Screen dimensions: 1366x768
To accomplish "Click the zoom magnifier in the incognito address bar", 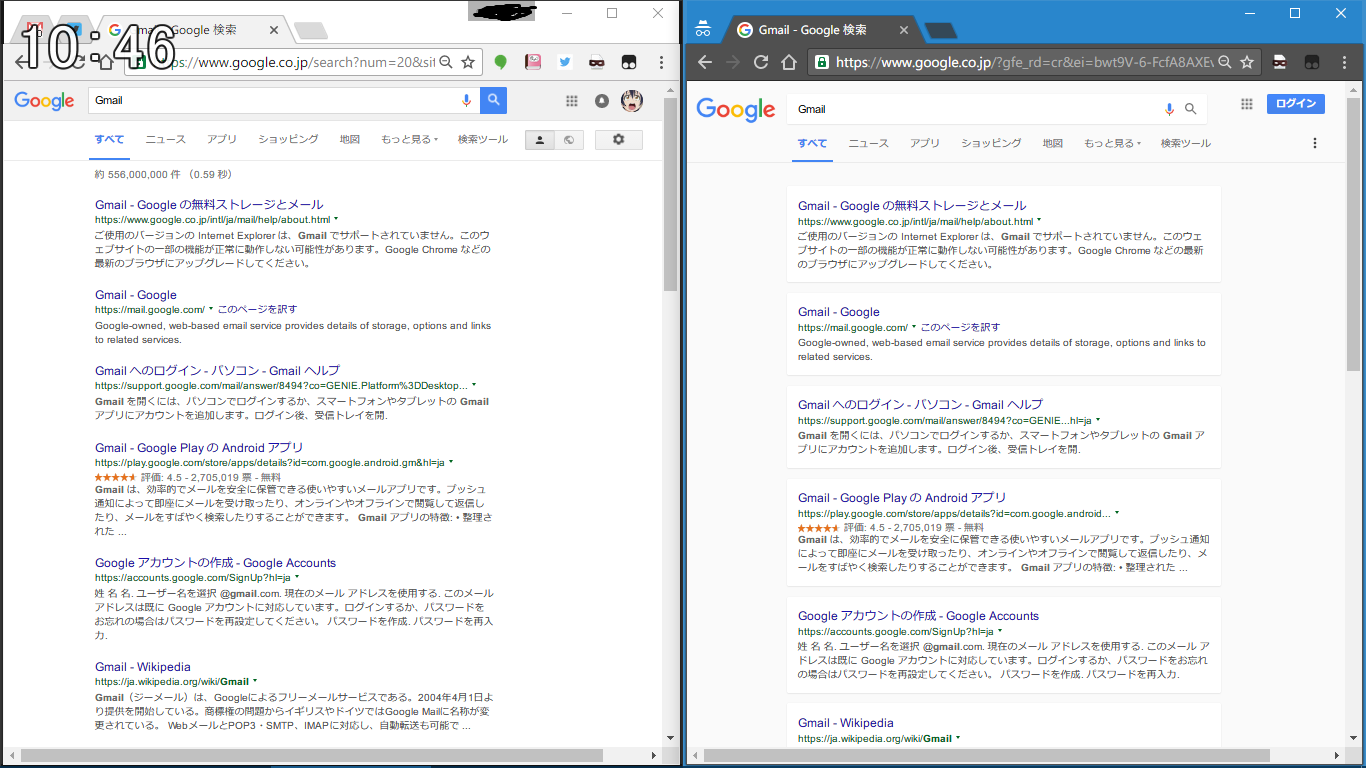I will pos(1225,62).
